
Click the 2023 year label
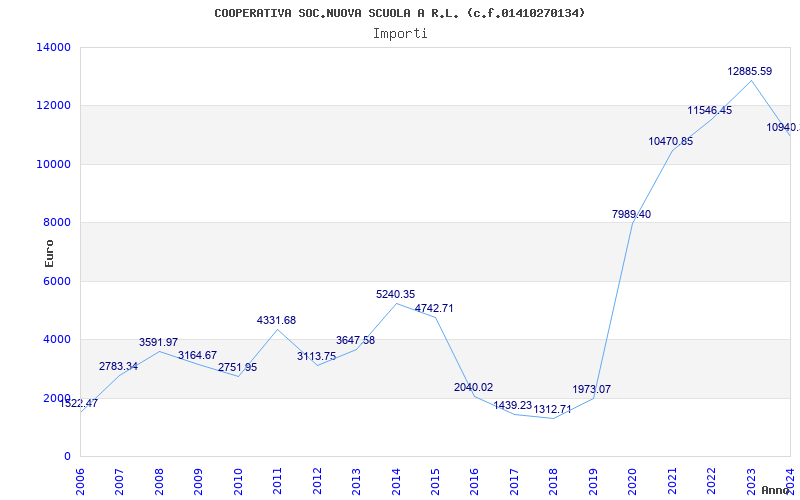coord(751,481)
